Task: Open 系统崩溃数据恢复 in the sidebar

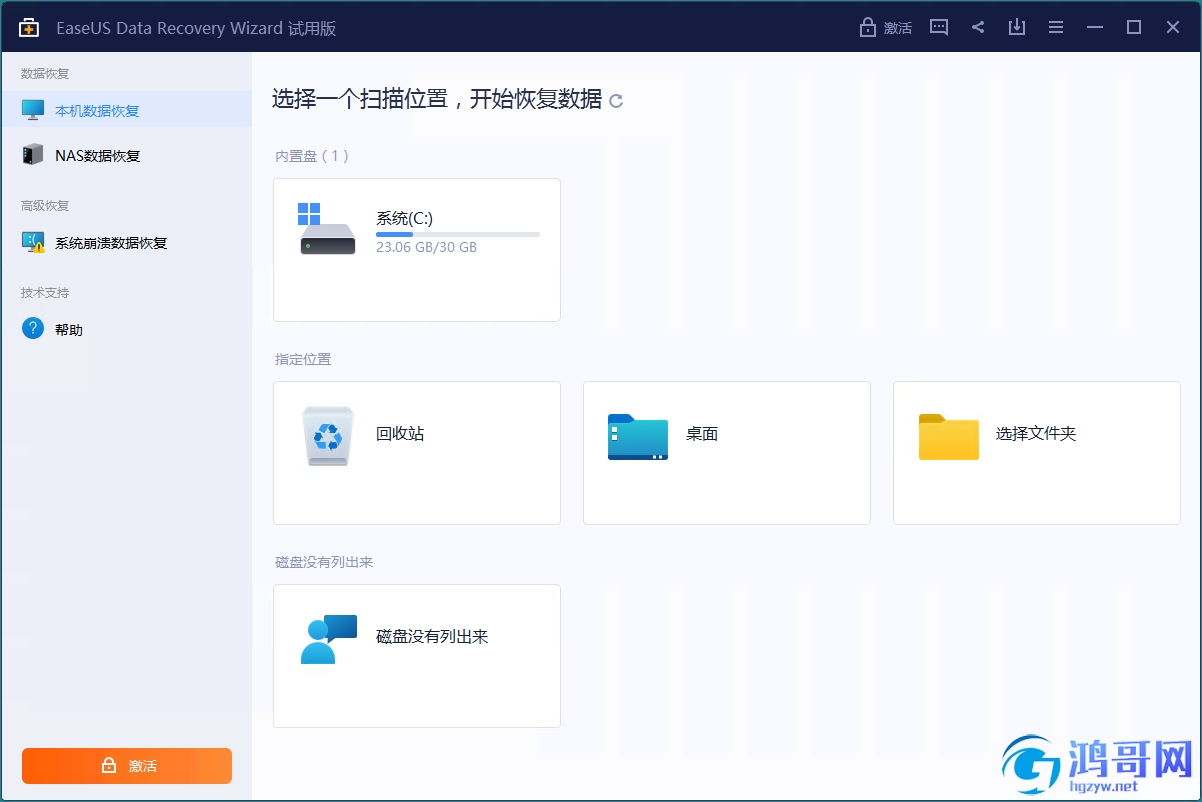Action: click(126, 242)
